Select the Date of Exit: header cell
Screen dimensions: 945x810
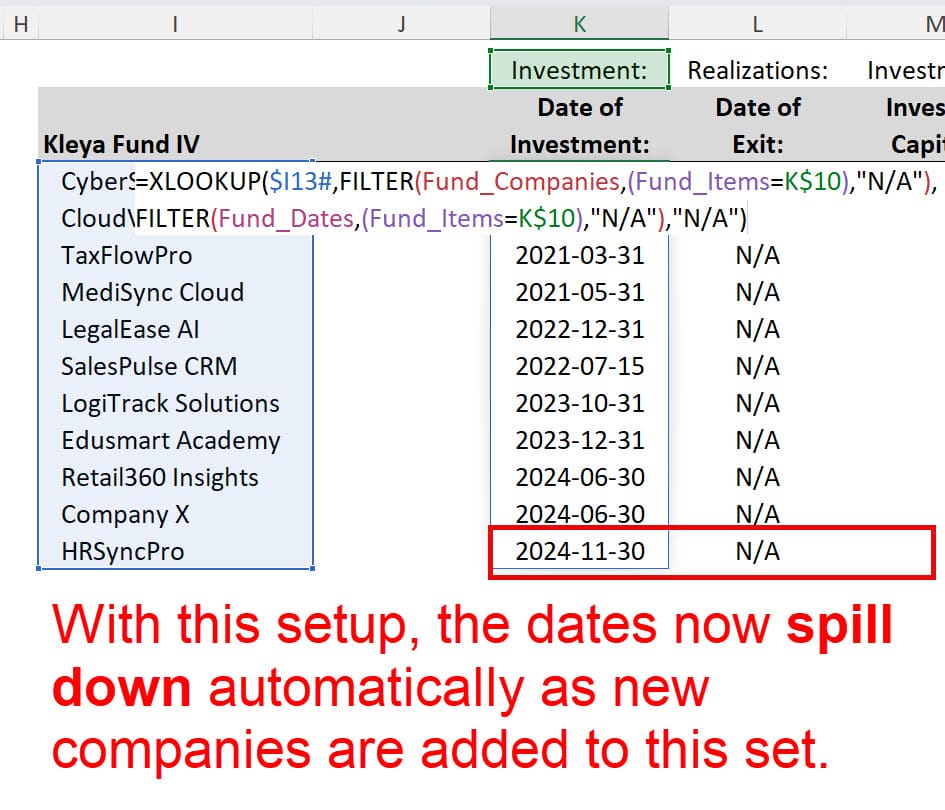(x=758, y=125)
